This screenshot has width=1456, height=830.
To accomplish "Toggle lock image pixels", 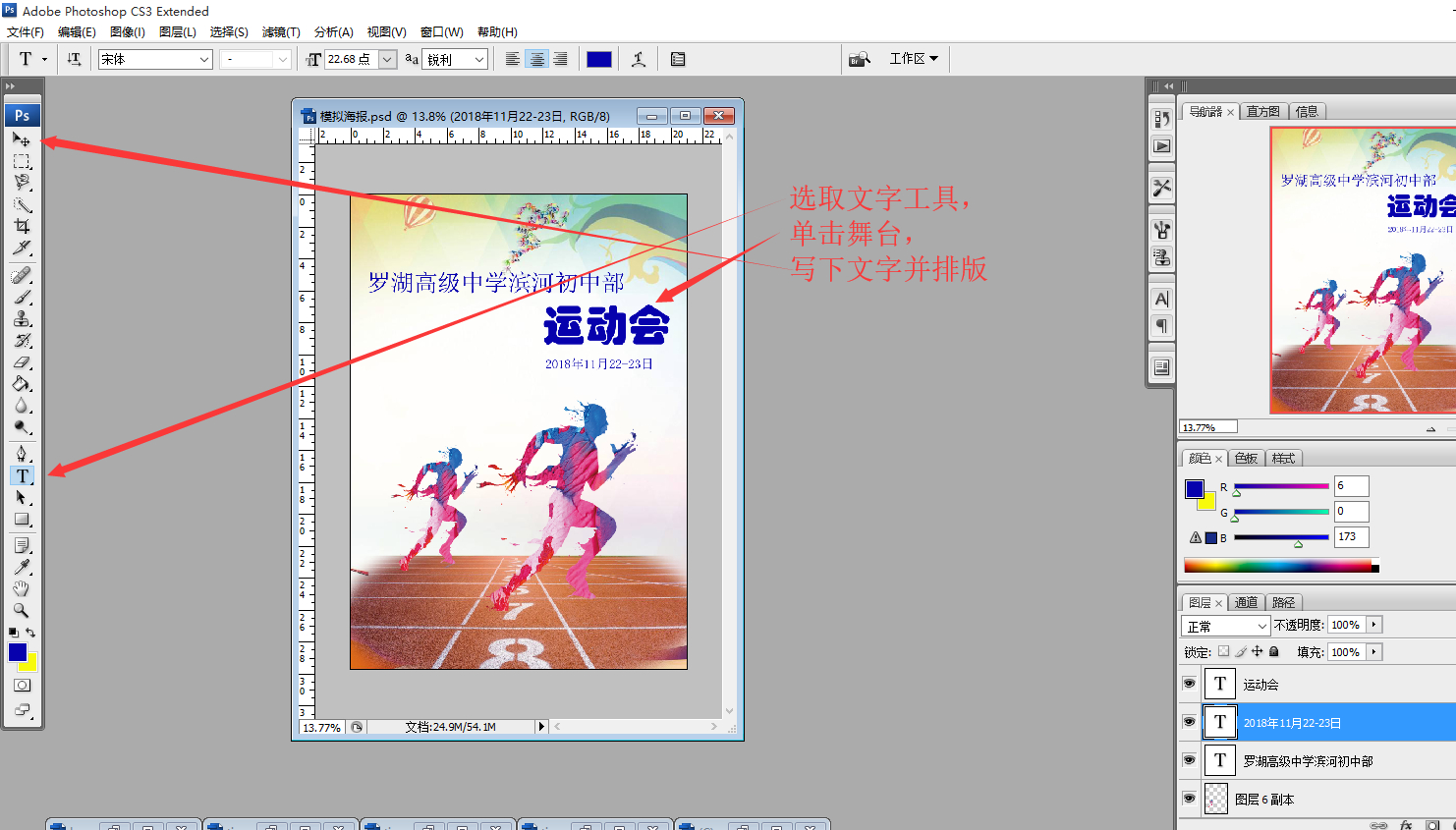I will pyautogui.click(x=1241, y=651).
